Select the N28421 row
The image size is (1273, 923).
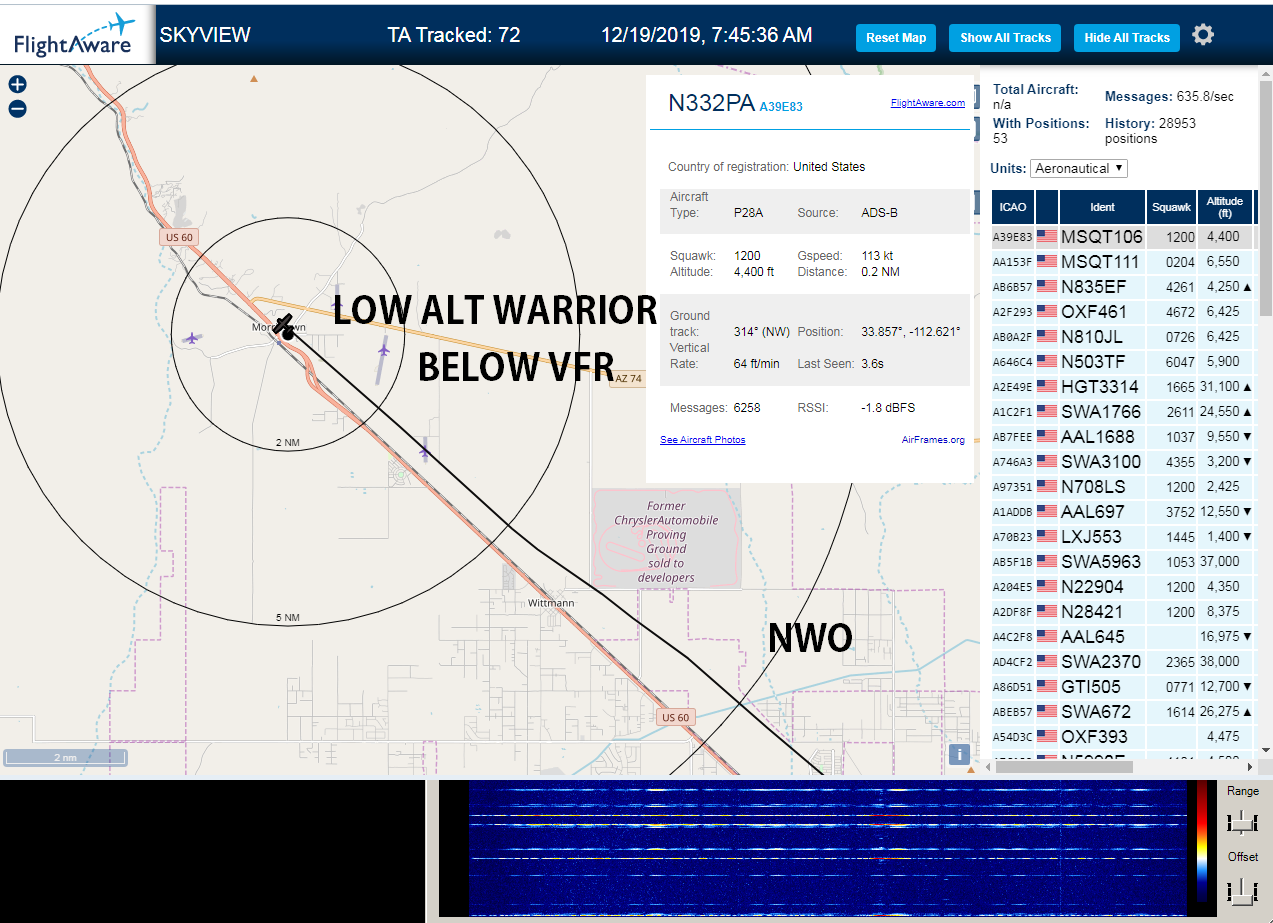click(1122, 612)
